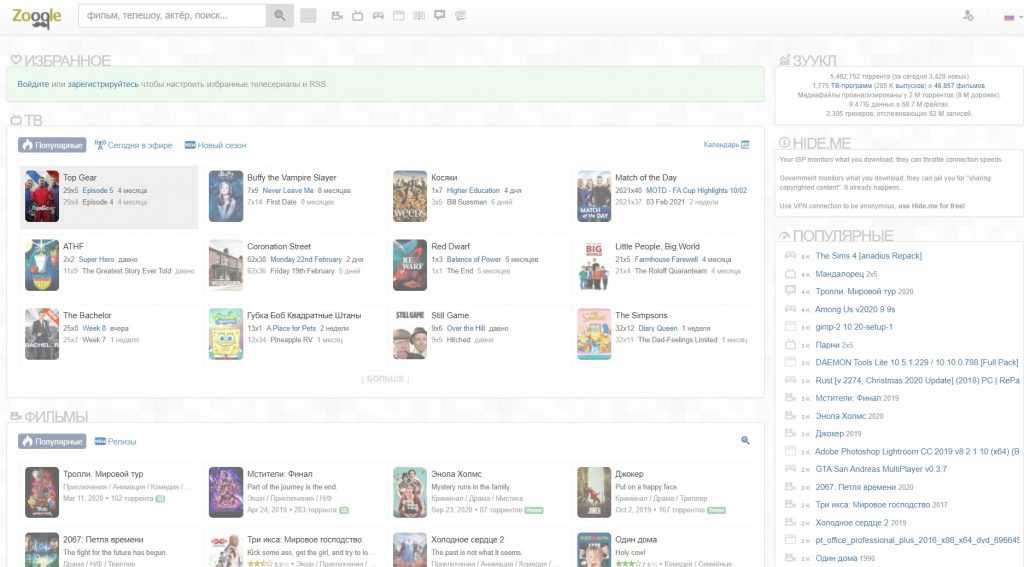This screenshot has width=1024, height=567.
Task: Open the games controller icon in top bar
Action: click(x=378, y=16)
